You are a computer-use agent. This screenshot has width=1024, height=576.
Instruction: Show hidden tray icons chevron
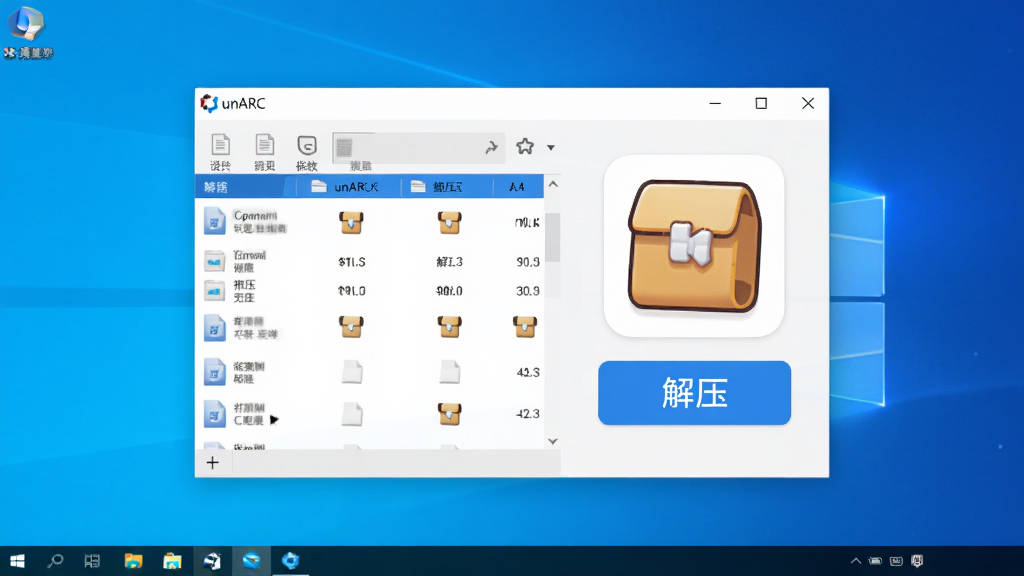[x=856, y=561]
